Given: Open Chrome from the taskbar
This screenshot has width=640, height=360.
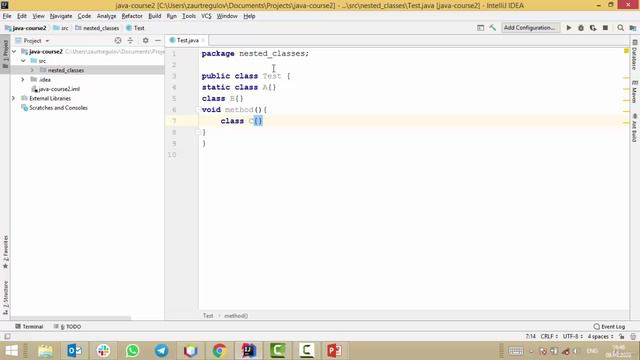Looking at the screenshot, I should coord(220,351).
